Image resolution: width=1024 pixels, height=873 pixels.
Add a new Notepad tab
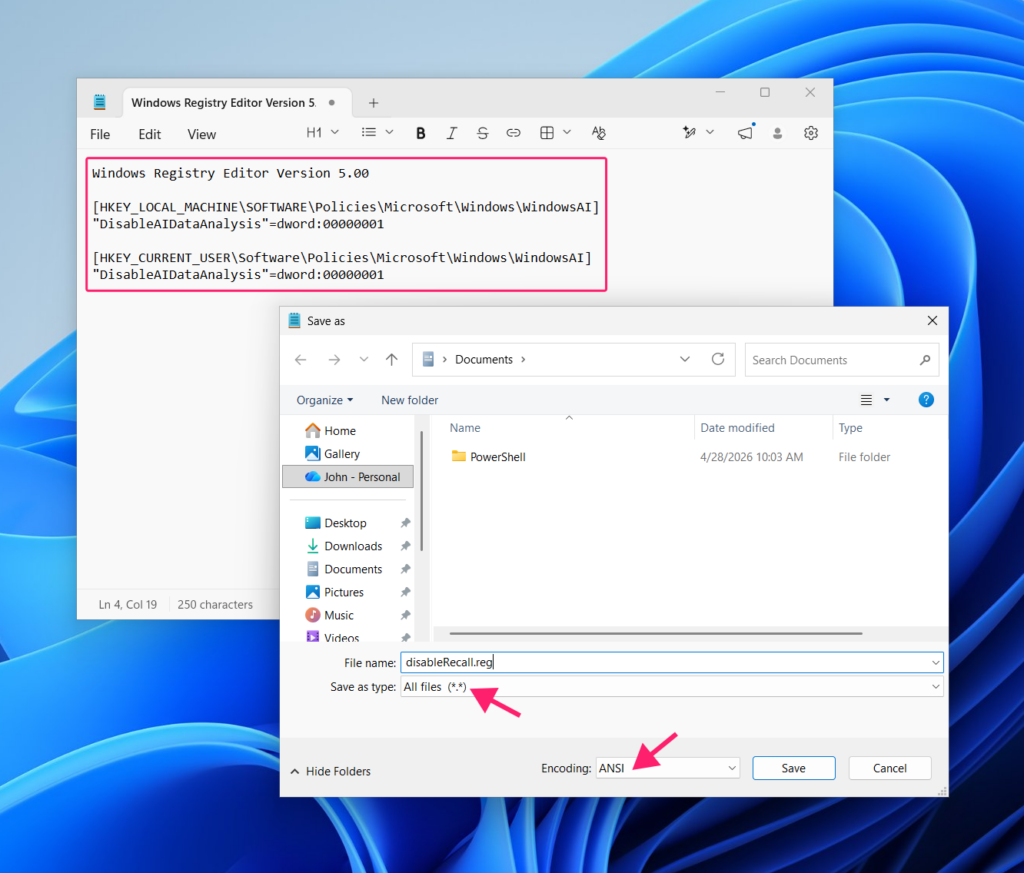(x=374, y=103)
